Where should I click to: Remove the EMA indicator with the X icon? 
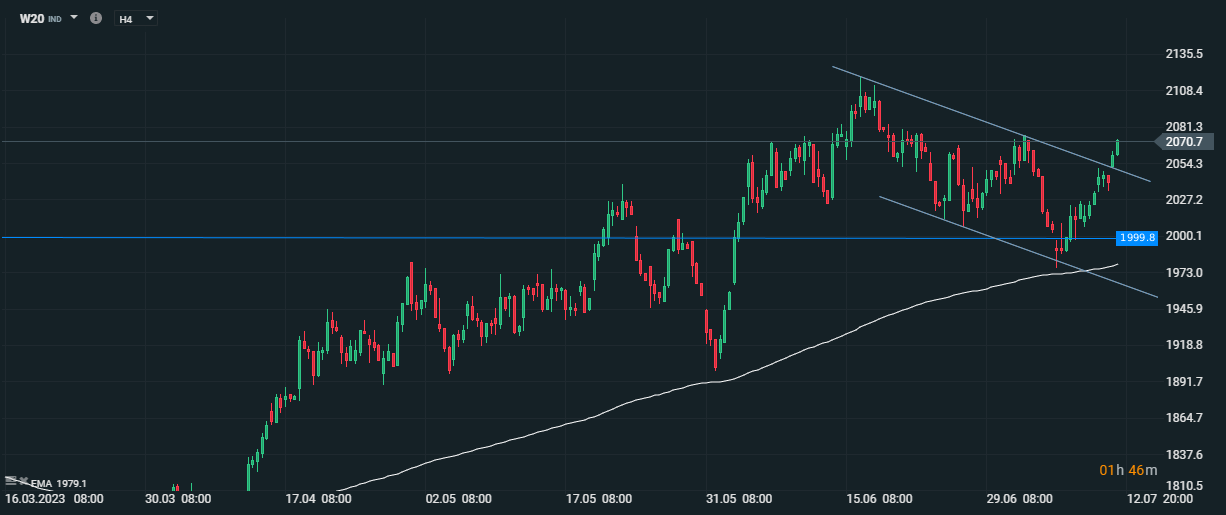point(24,481)
